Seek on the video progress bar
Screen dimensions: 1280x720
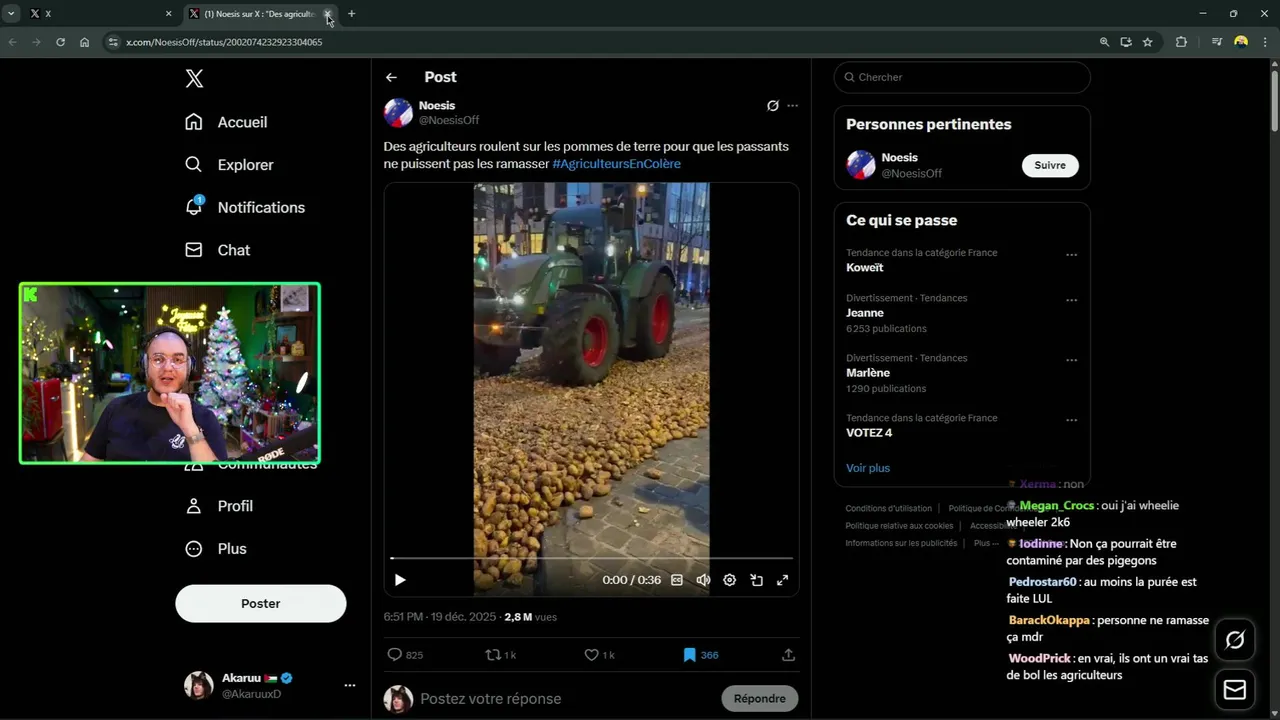(591, 558)
